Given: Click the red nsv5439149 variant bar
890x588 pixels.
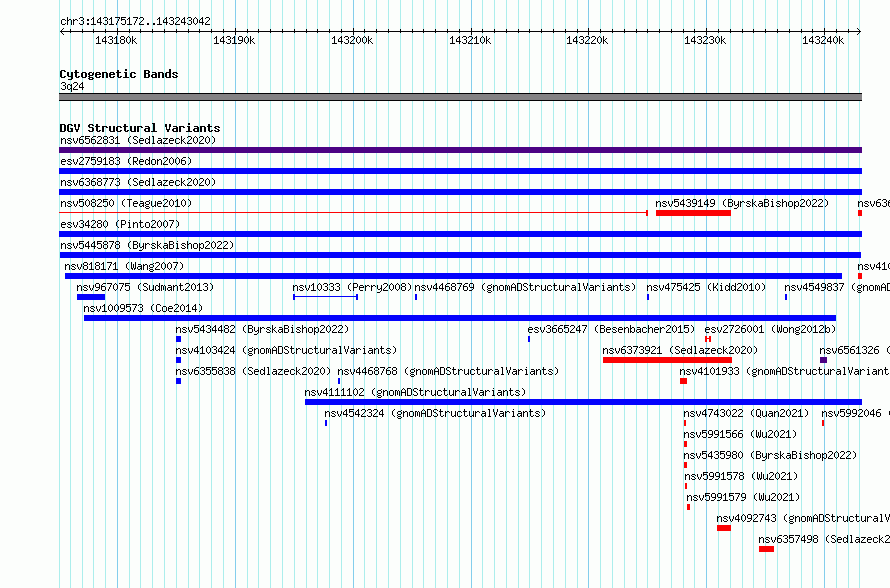Looking at the screenshot, I should (693, 213).
